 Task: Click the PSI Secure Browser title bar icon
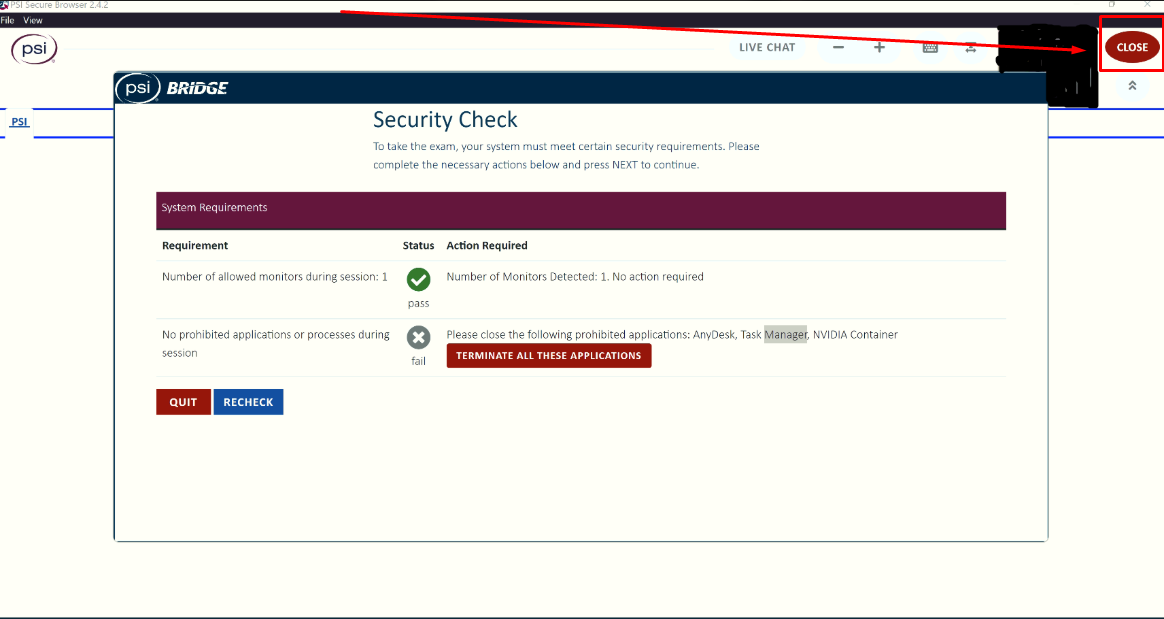[x=4, y=4]
